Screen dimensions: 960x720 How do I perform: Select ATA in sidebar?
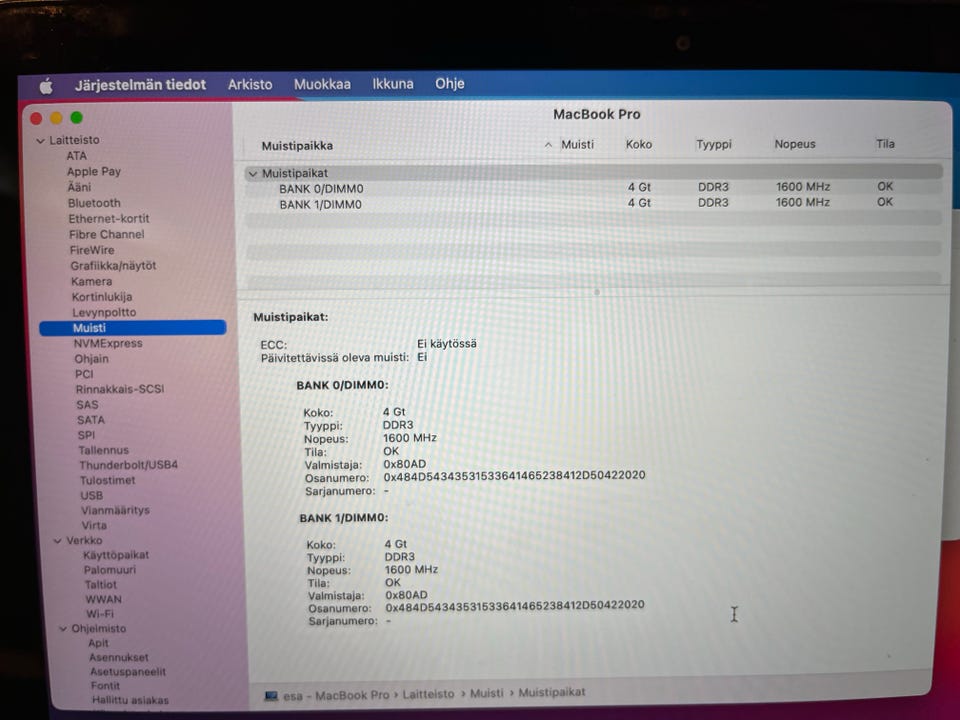[77, 156]
